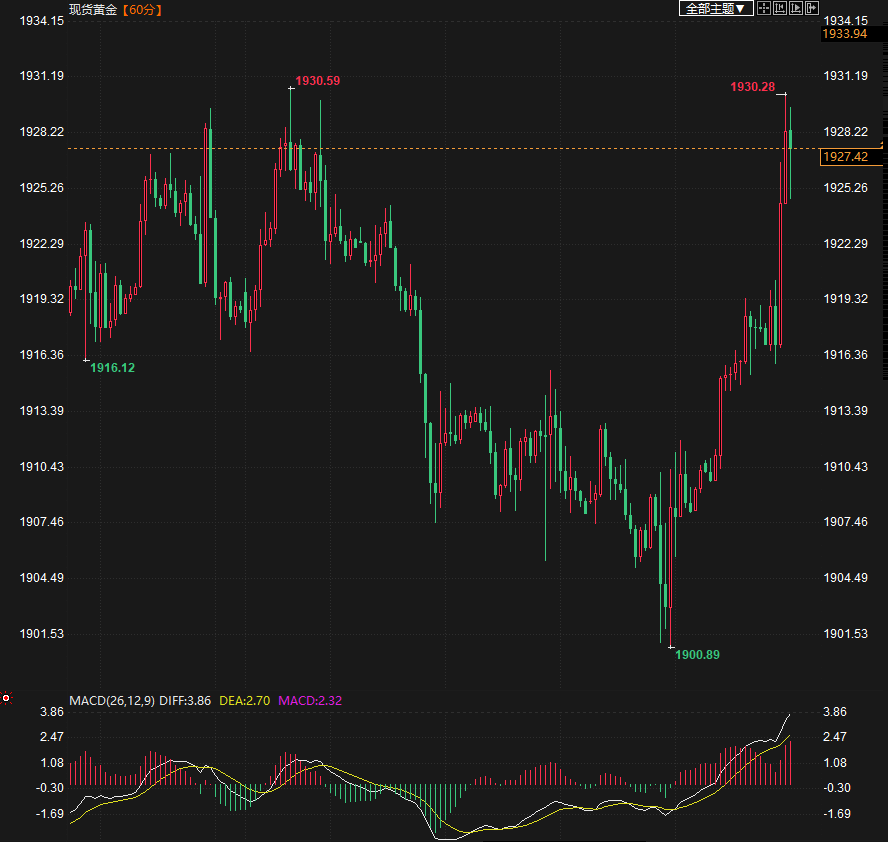The height and width of the screenshot is (842, 888).
Task: Click the 1900.89 low price marker
Action: [697, 655]
